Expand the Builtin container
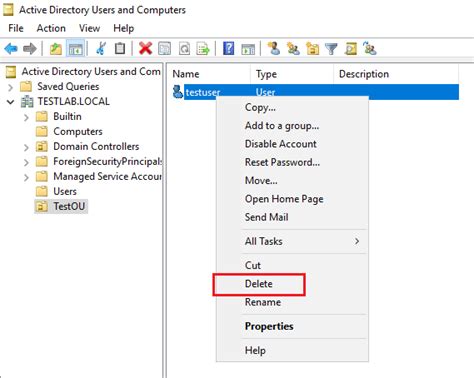The image size is (474, 378). [x=26, y=117]
